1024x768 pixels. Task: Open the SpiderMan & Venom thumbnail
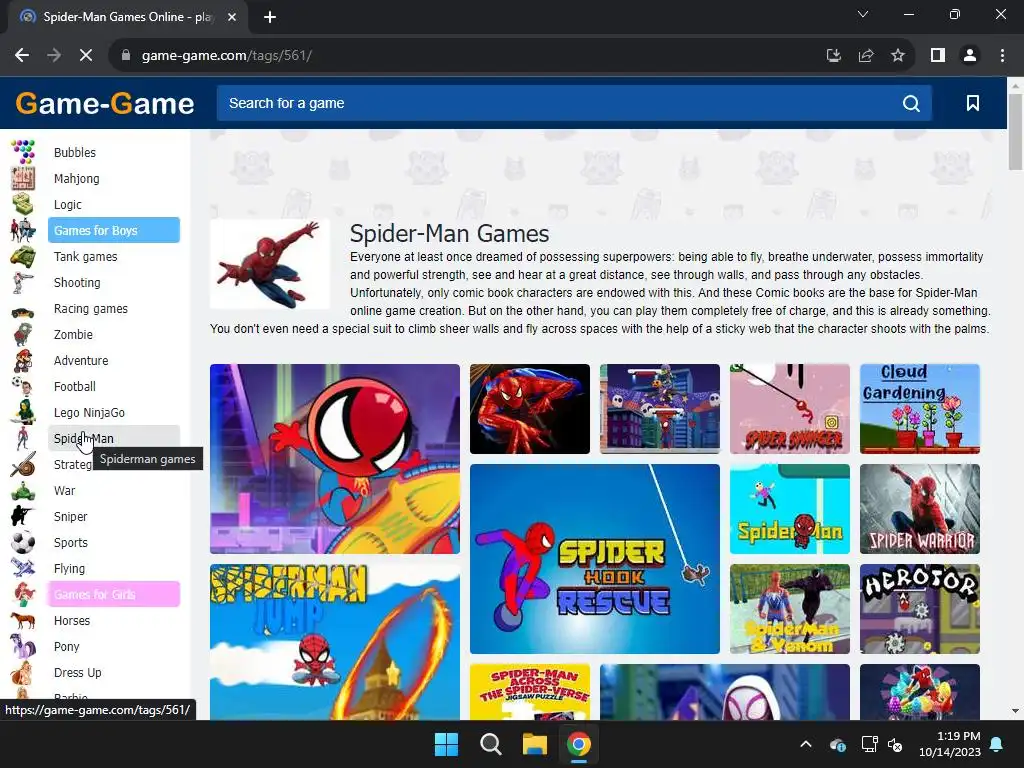point(790,609)
